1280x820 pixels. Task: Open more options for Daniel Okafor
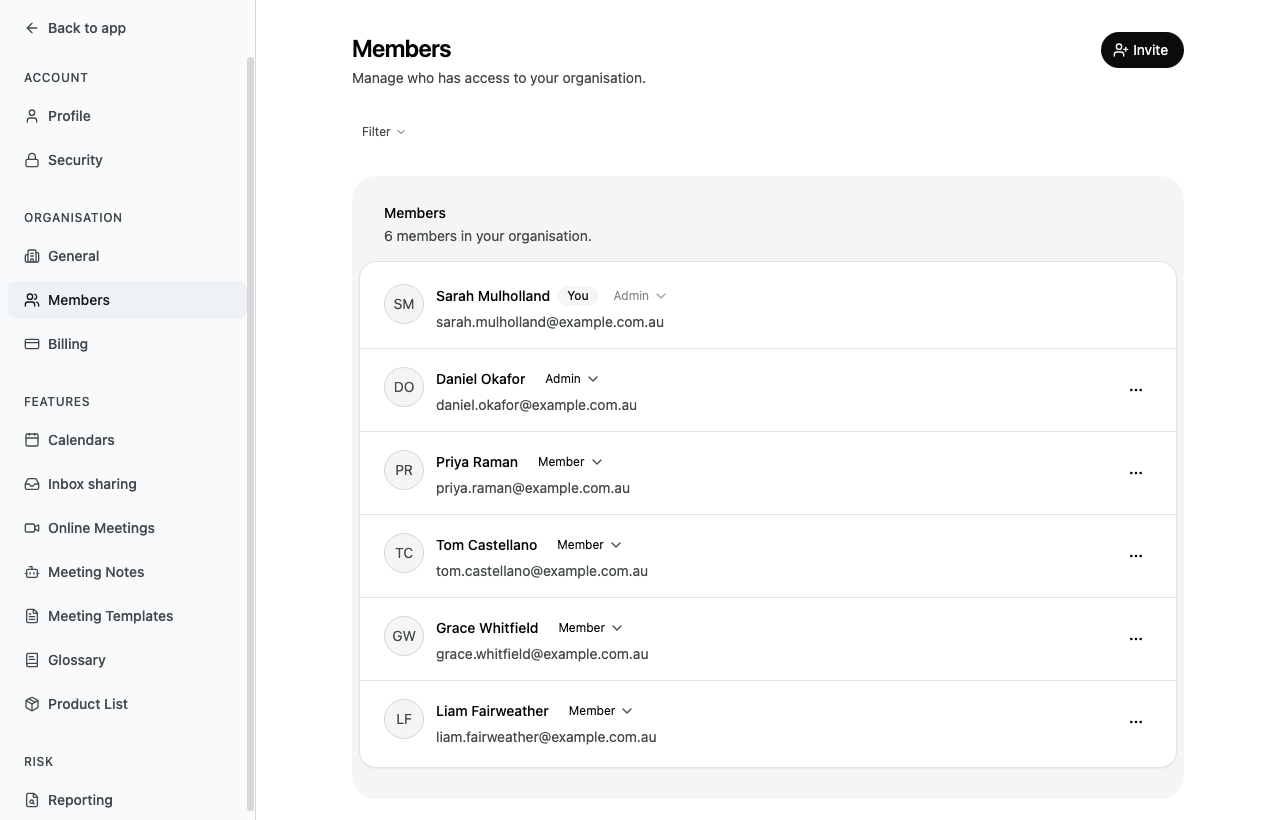coord(1136,390)
